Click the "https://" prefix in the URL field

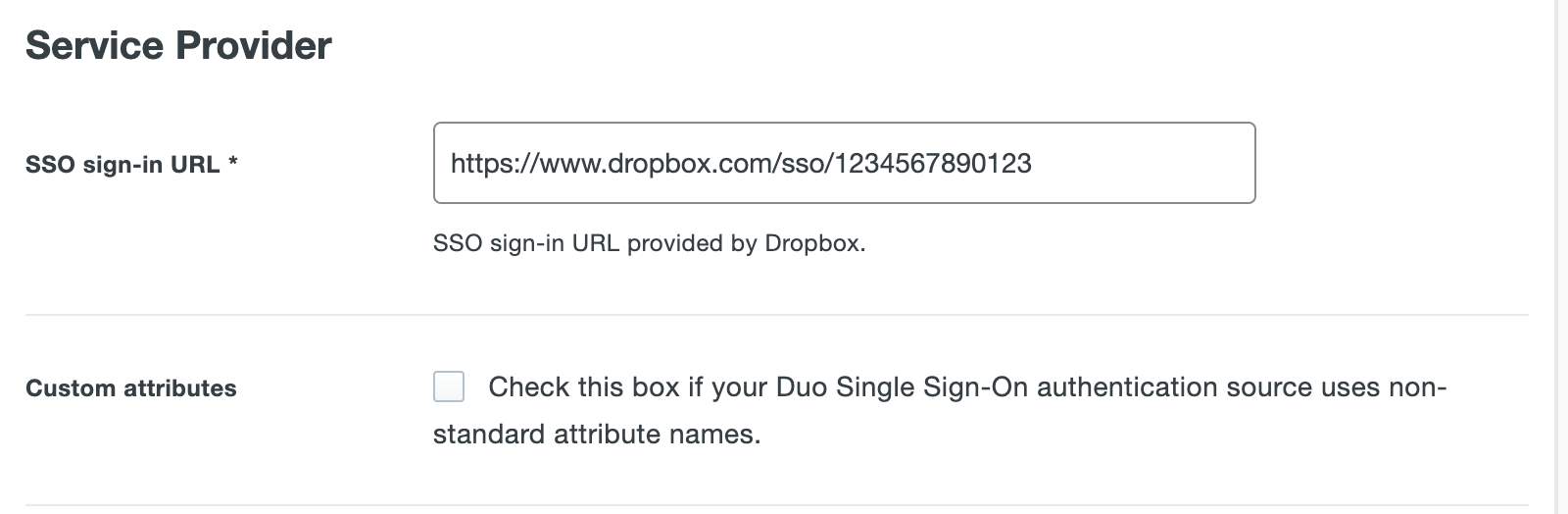coord(478,163)
